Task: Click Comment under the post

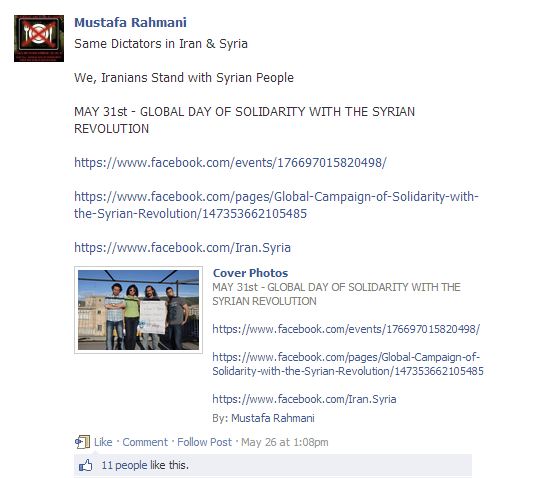Action: [145, 442]
